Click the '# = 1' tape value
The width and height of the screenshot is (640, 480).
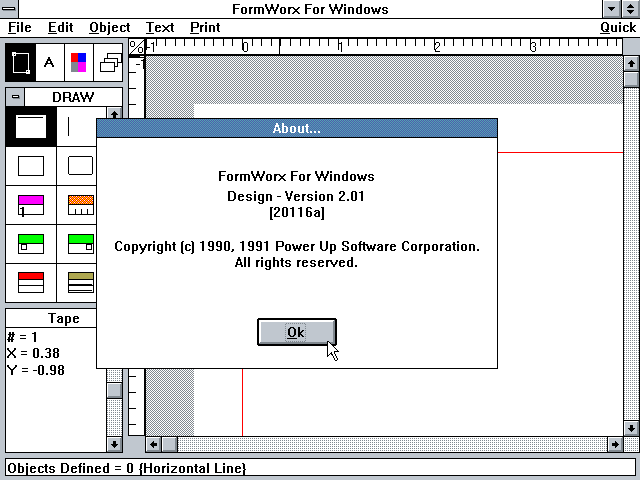22,337
